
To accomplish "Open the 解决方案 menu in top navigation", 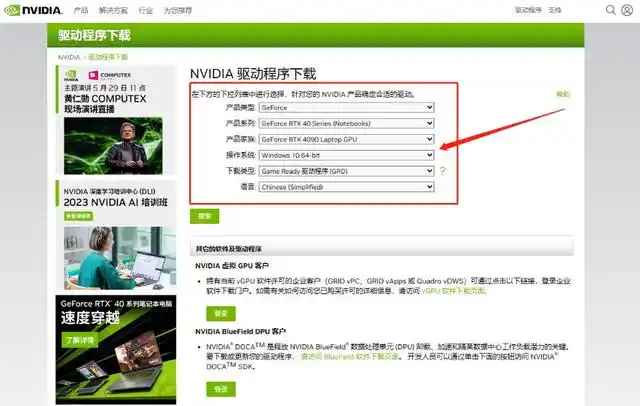I will coord(113,10).
